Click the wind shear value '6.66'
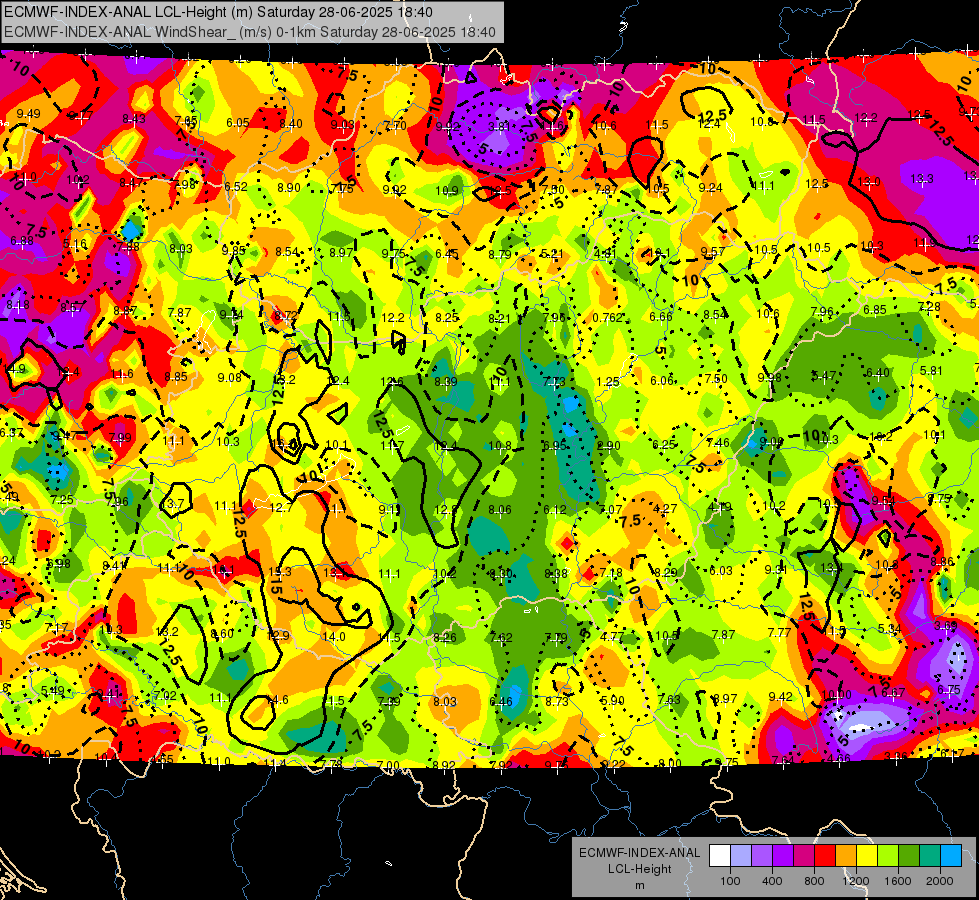 click(661, 317)
